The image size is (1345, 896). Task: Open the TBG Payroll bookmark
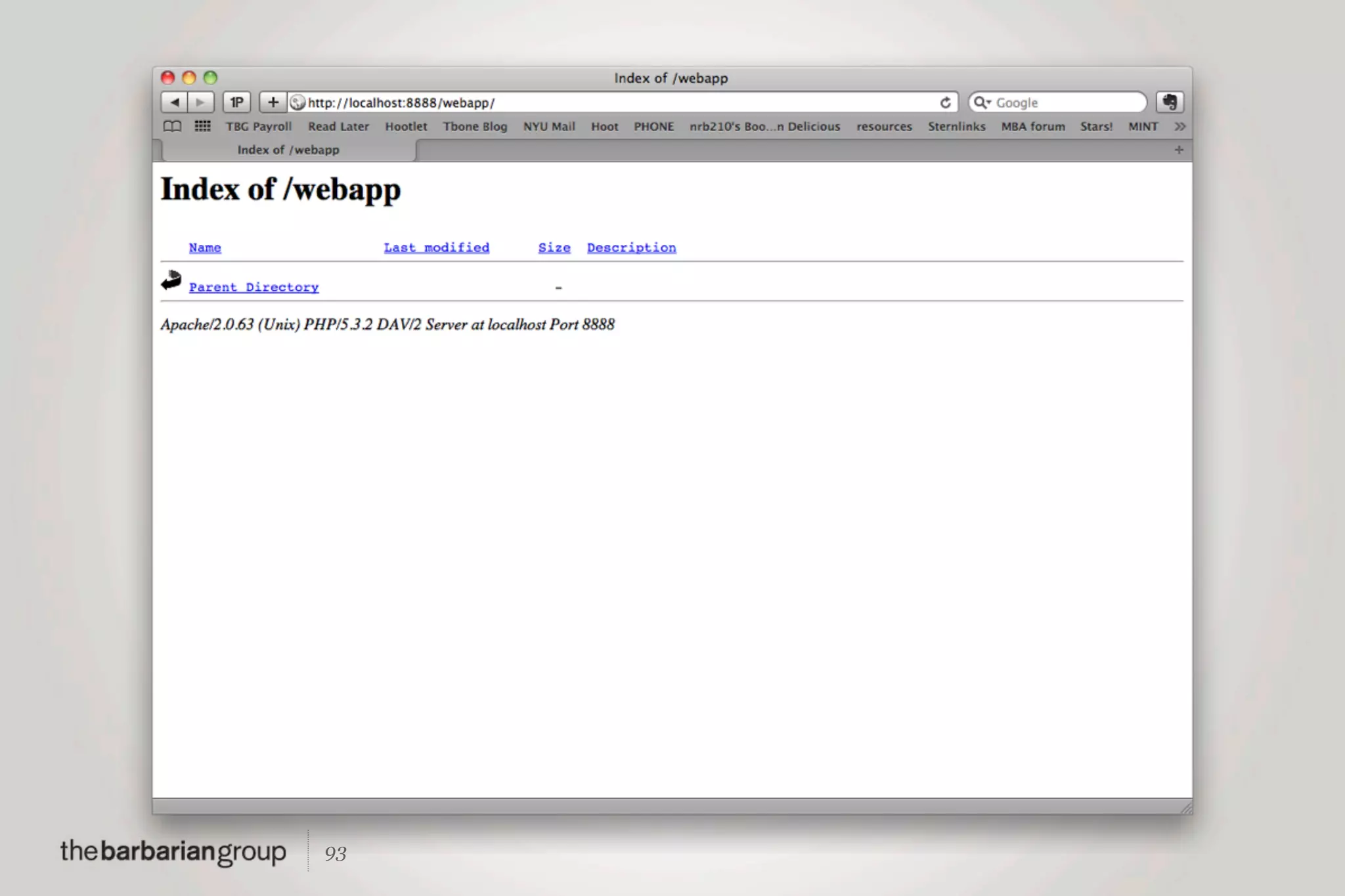[258, 126]
